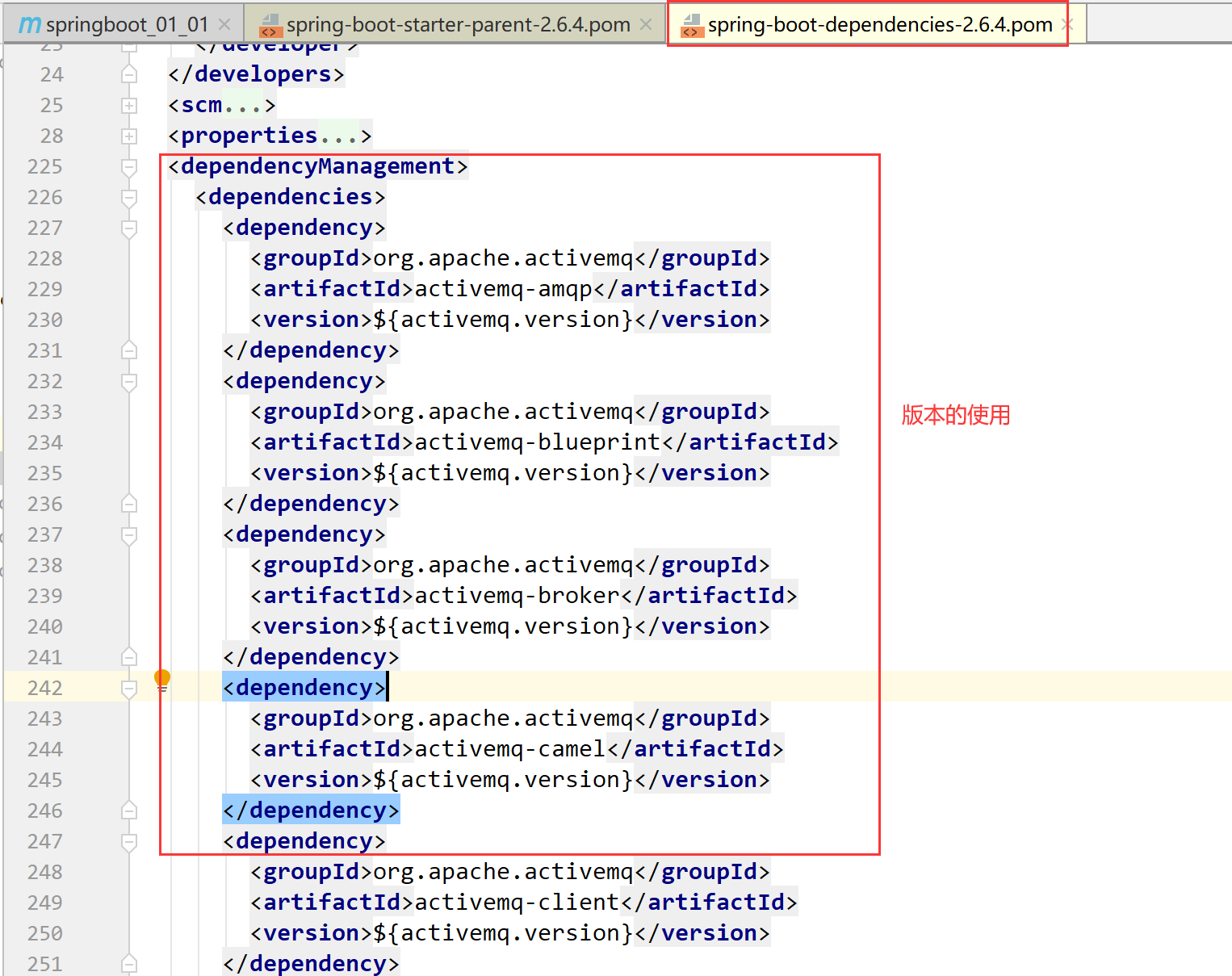Click the fold end marker on line 231
Image resolution: width=1232 pixels, height=976 pixels.
[128, 350]
